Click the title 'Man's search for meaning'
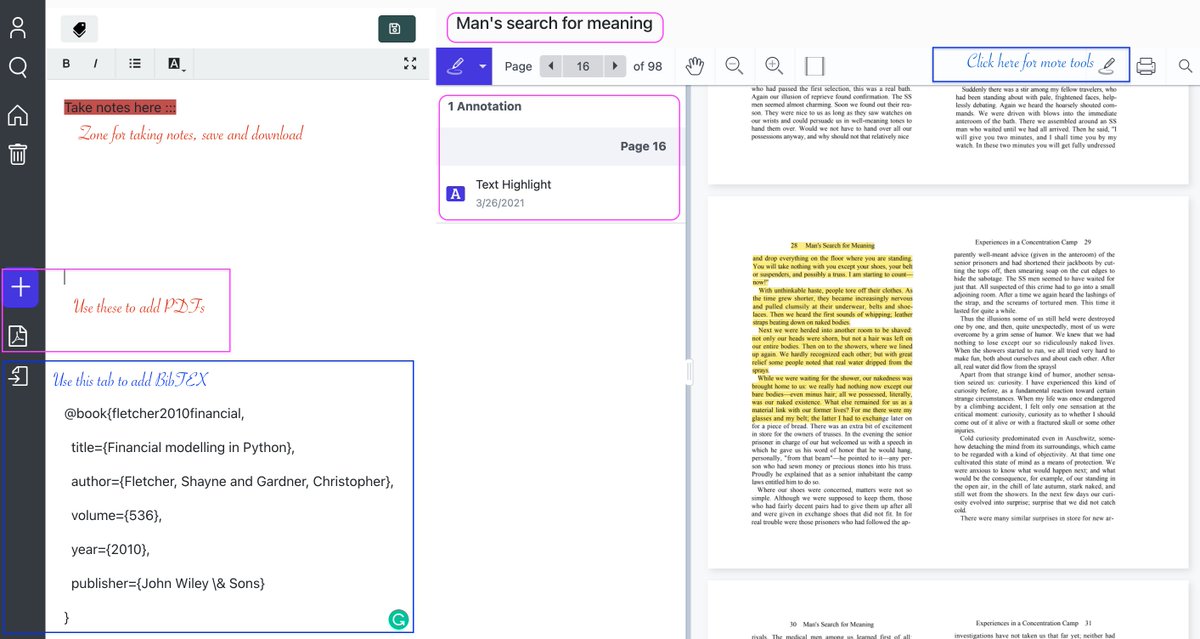The width and height of the screenshot is (1200, 639). 554,24
